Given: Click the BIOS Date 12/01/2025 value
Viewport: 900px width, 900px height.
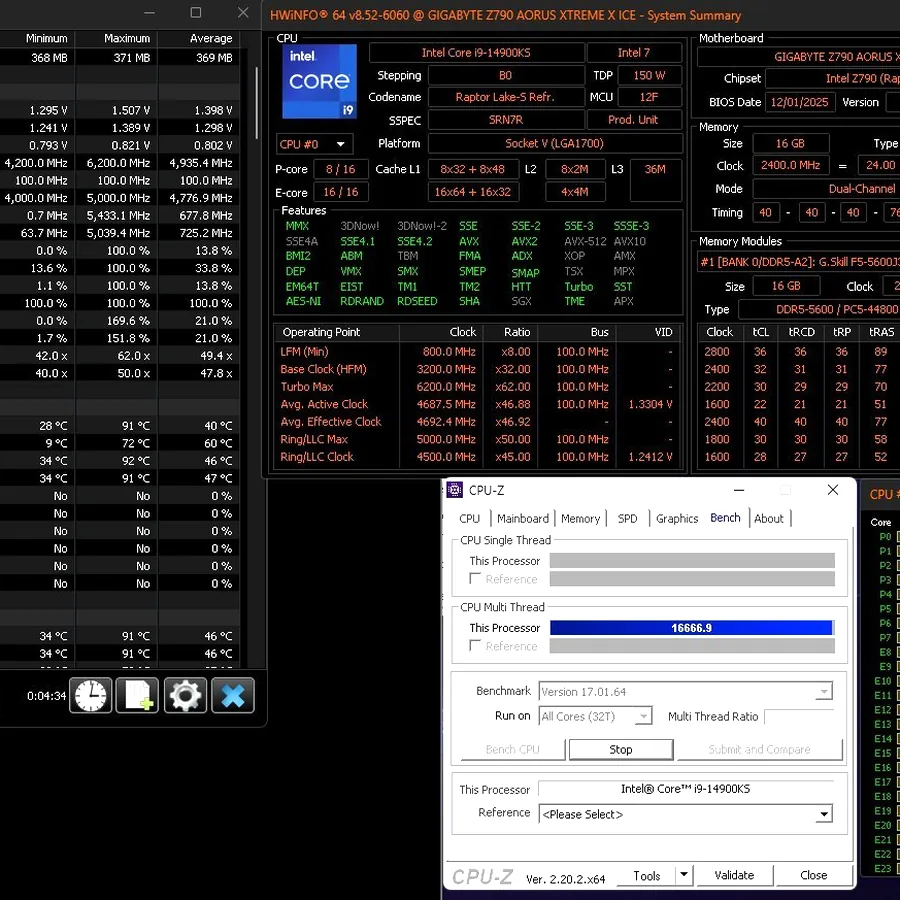Looking at the screenshot, I should coord(799,102).
